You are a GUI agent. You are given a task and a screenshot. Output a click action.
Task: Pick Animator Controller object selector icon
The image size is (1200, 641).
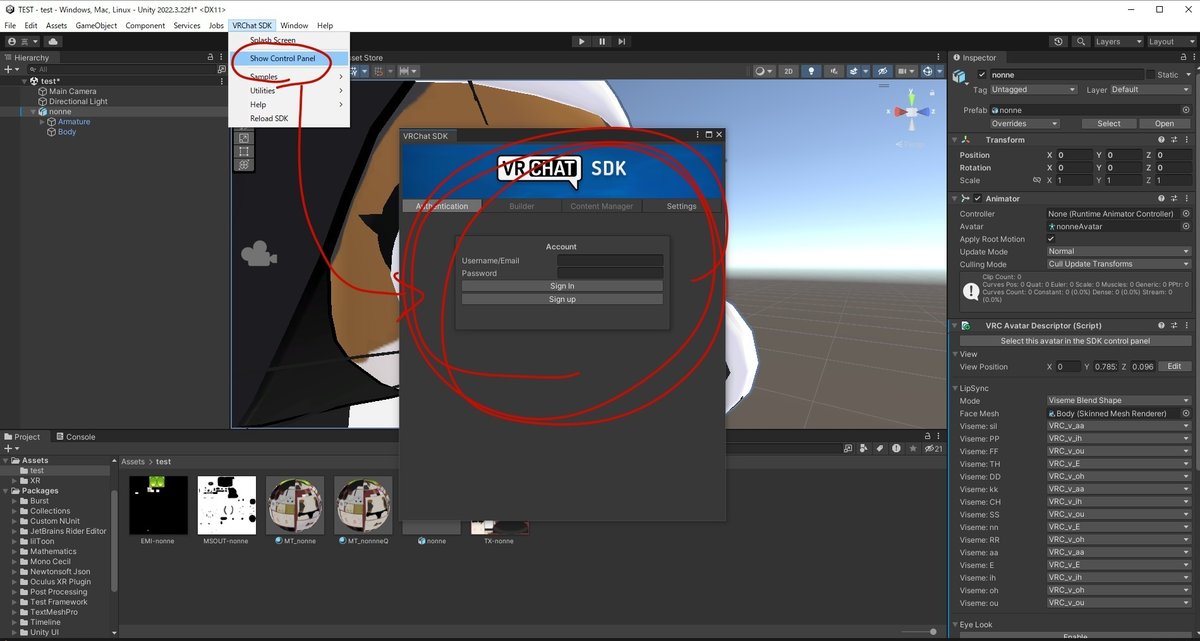point(1186,214)
